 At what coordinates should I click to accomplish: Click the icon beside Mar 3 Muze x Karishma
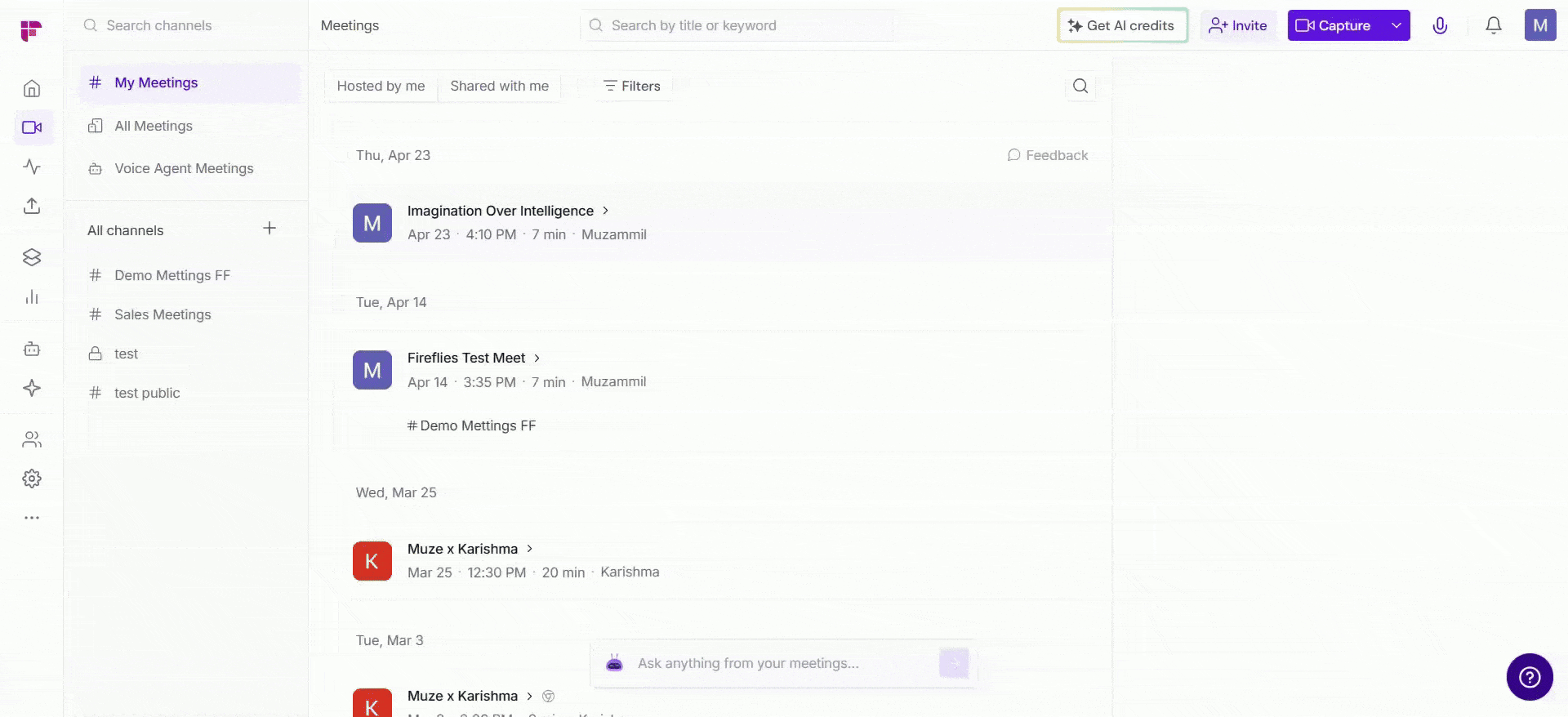point(549,696)
